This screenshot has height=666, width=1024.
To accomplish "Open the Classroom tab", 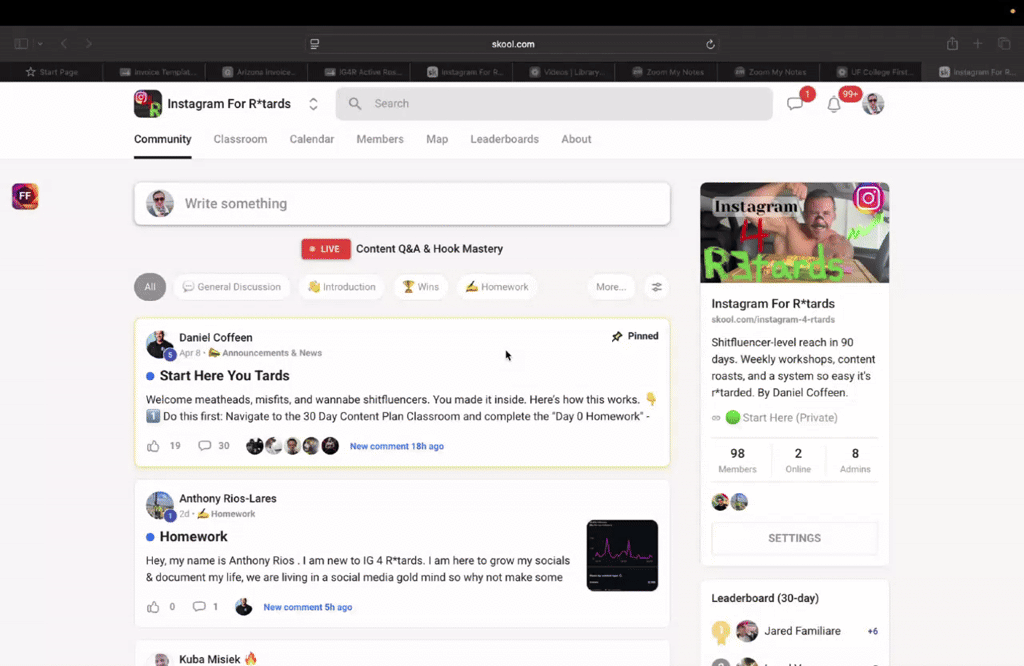I will click(240, 139).
